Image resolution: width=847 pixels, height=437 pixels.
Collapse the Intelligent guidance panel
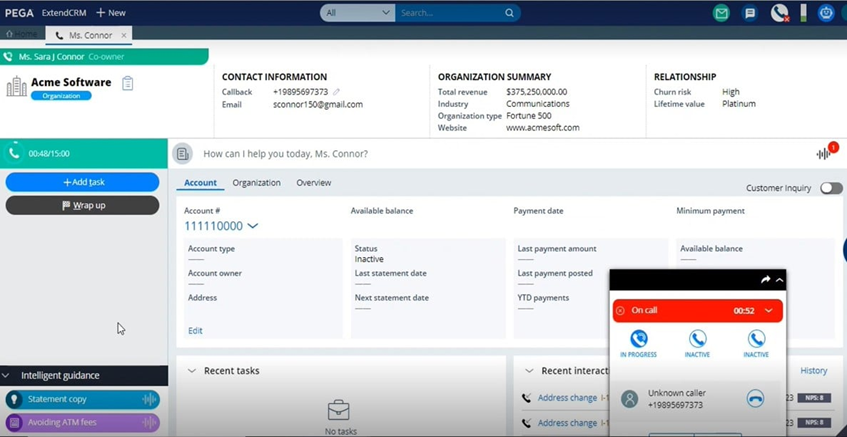6,375
